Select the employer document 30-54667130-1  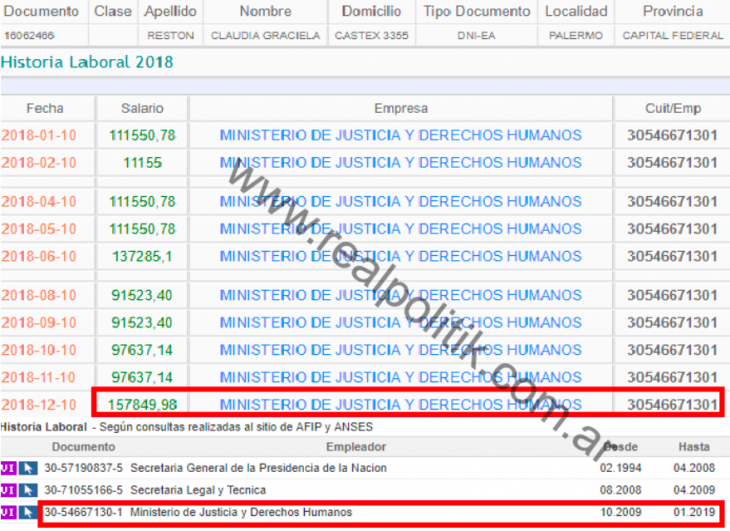point(83,512)
